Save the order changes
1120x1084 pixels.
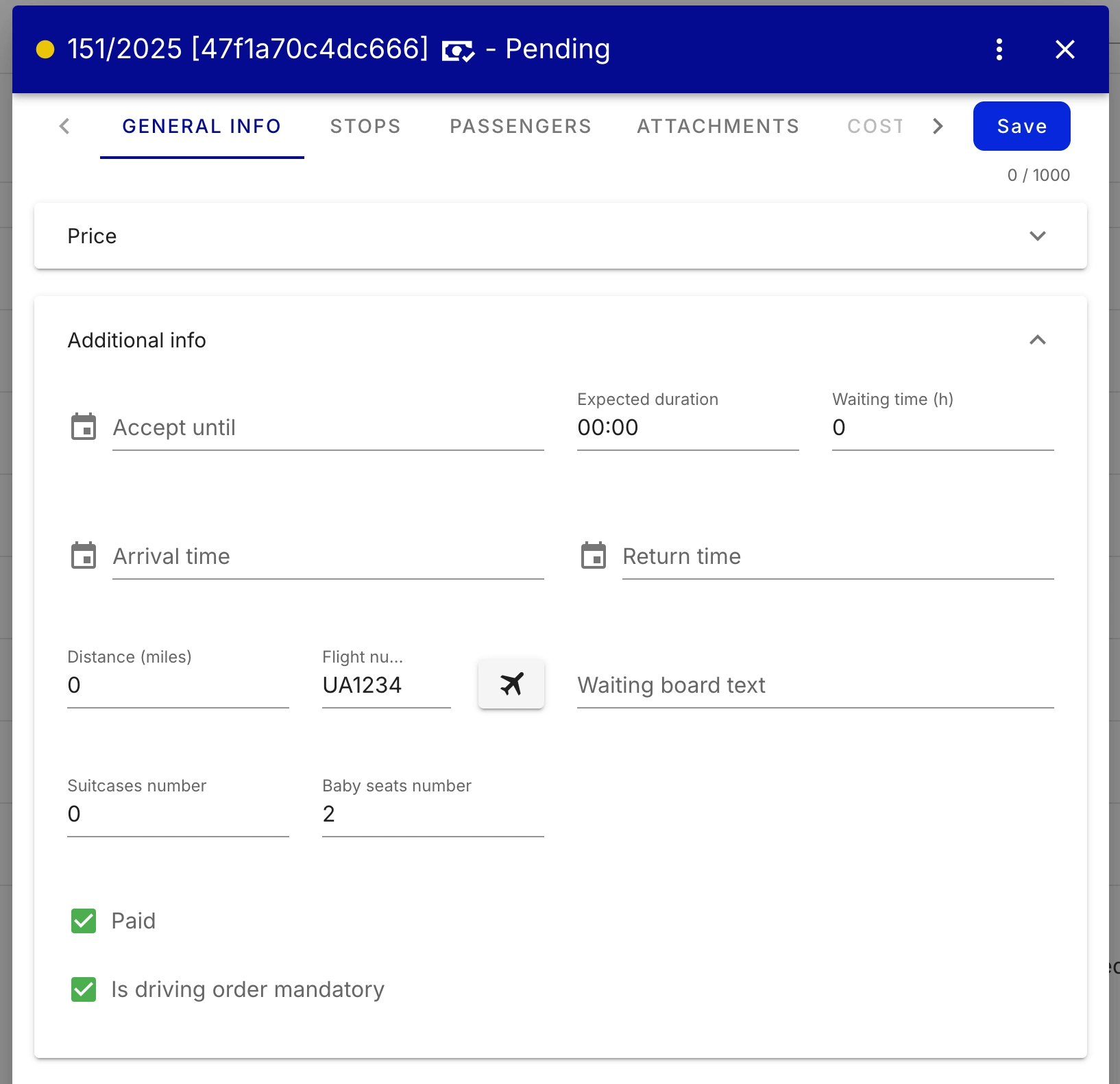pos(1021,126)
